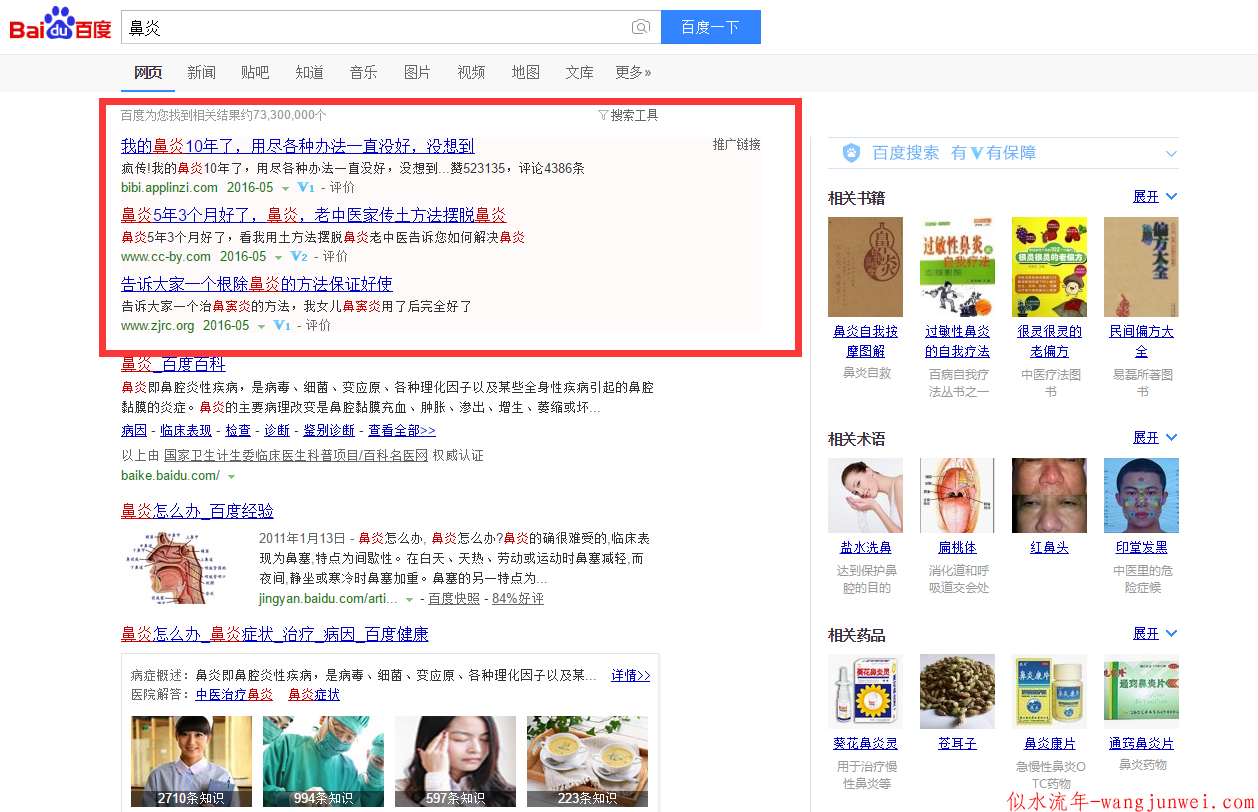This screenshot has width=1258, height=812.
Task: Expand arrow next to baike.baidu.com
Action: [x=231, y=477]
